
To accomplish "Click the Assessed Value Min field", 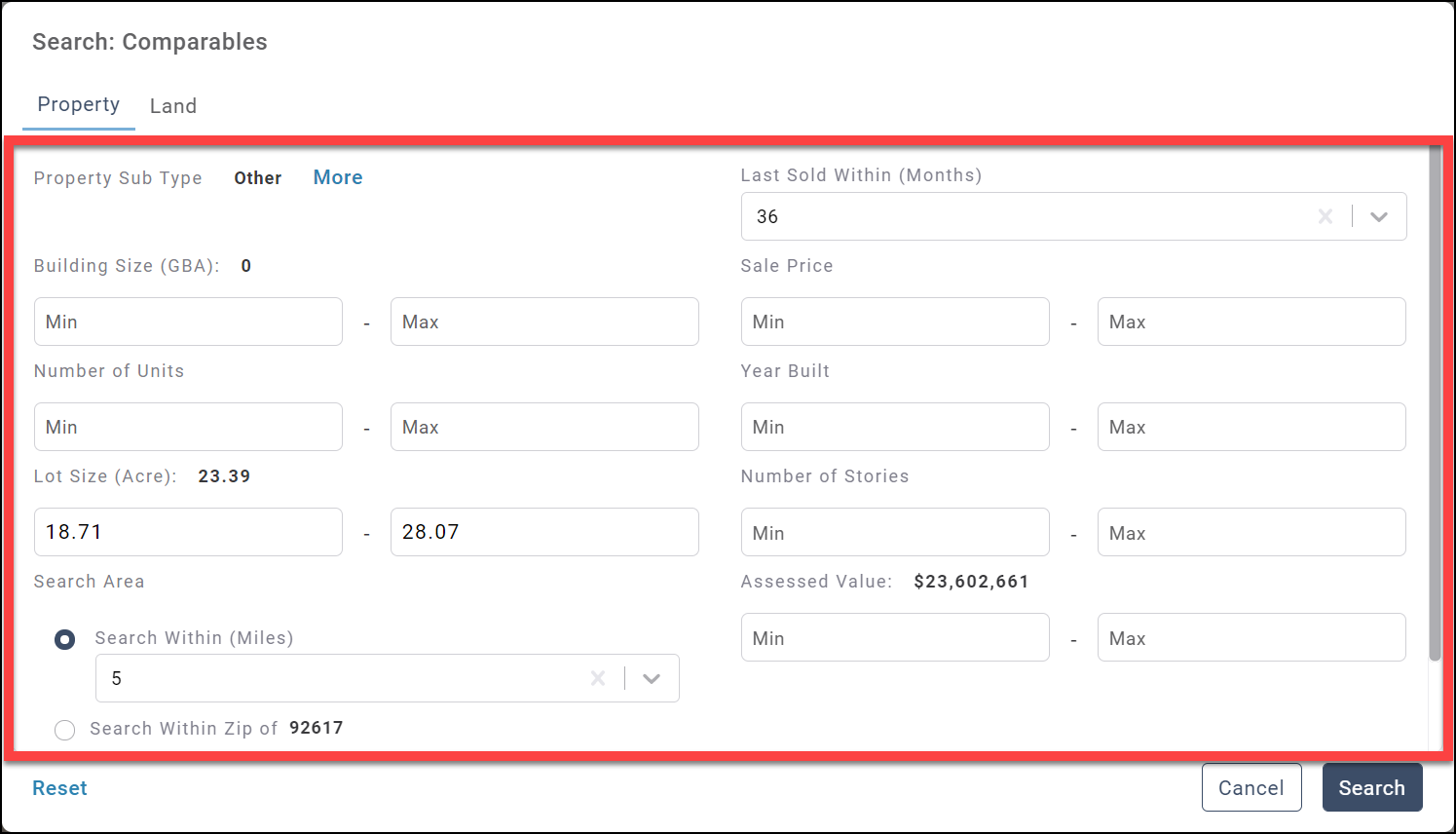I will click(894, 638).
